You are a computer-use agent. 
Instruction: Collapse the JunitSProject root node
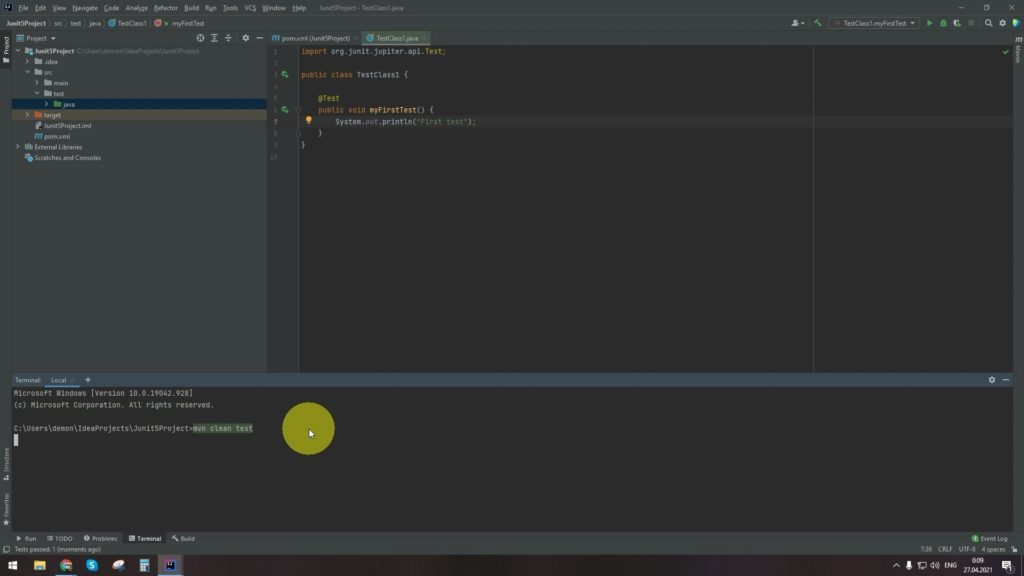[18, 51]
